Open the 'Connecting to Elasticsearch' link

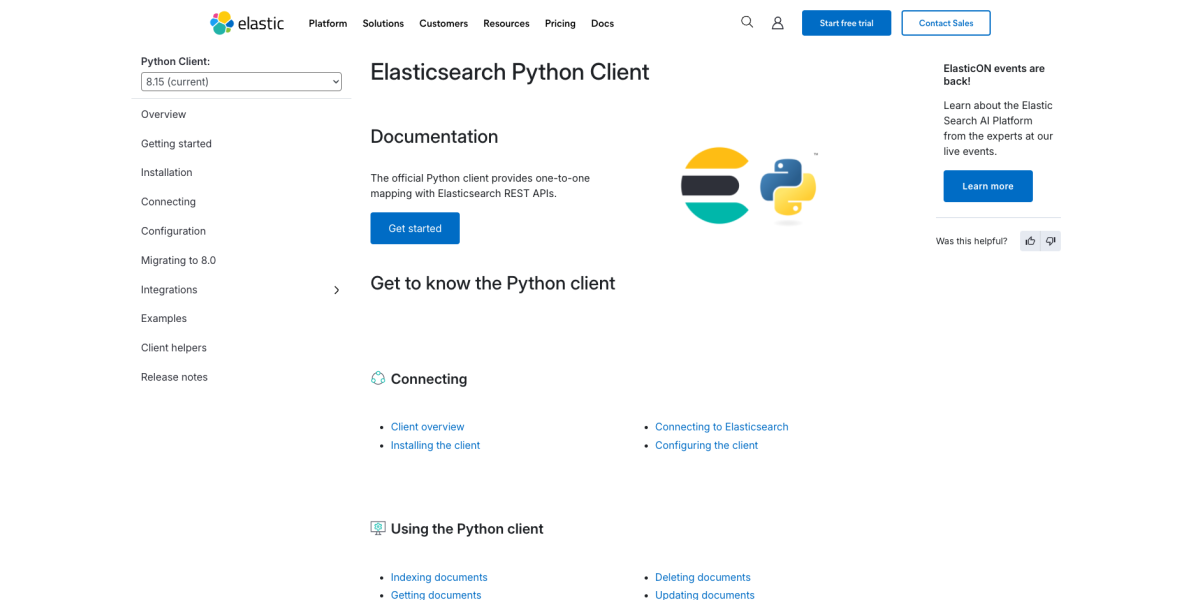(x=722, y=426)
